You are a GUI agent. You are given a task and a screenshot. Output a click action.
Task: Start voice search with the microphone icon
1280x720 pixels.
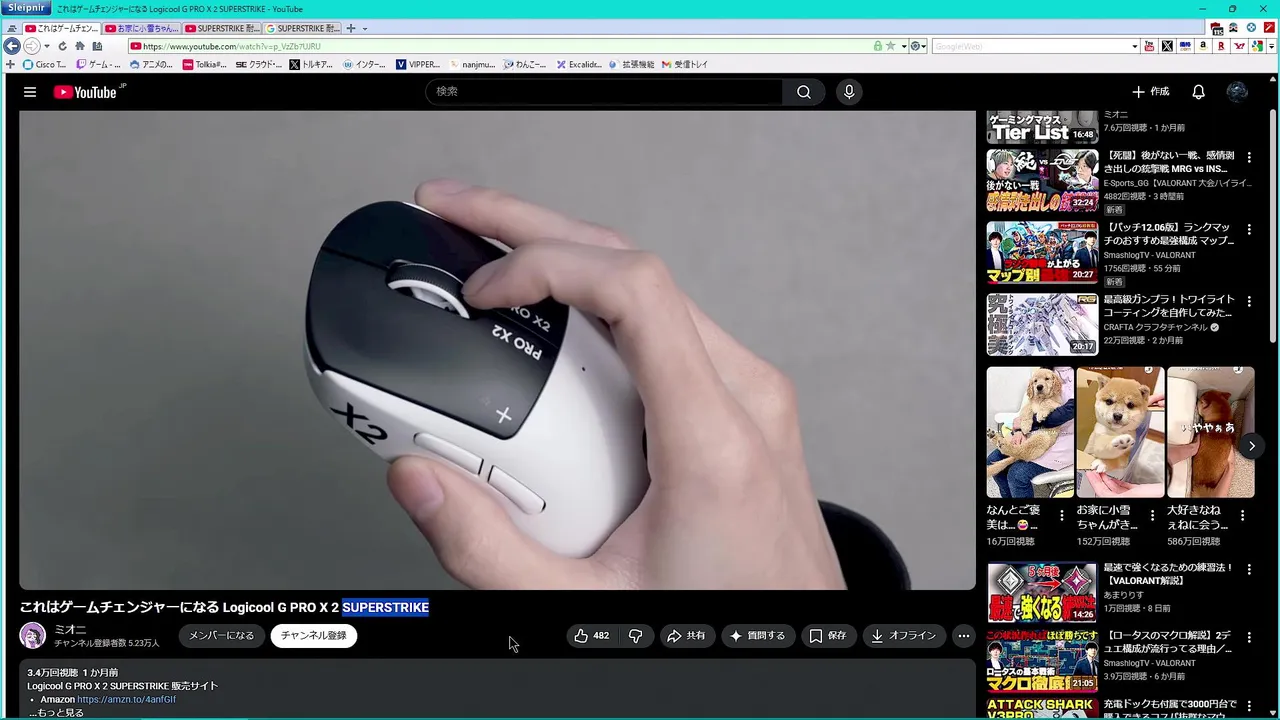click(849, 92)
